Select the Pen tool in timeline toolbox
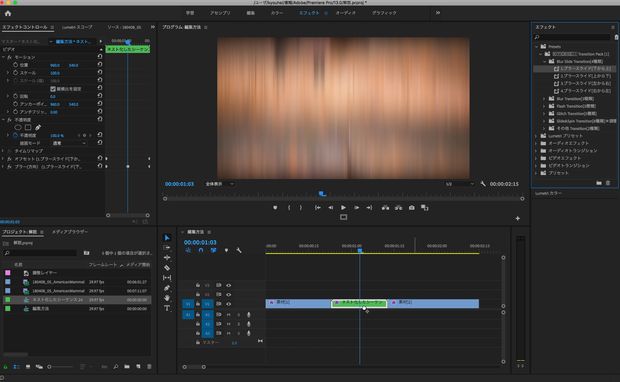620x382 pixels. click(x=167, y=288)
